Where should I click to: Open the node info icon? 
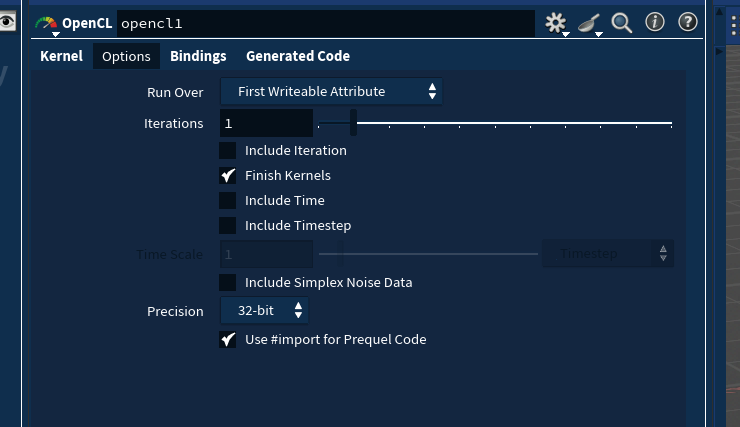655,22
